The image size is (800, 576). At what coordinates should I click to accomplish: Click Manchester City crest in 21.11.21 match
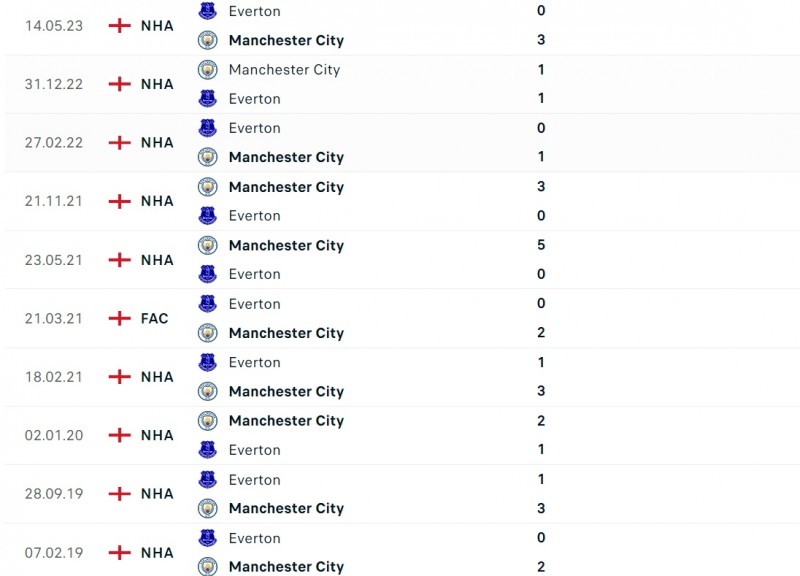tap(207, 187)
